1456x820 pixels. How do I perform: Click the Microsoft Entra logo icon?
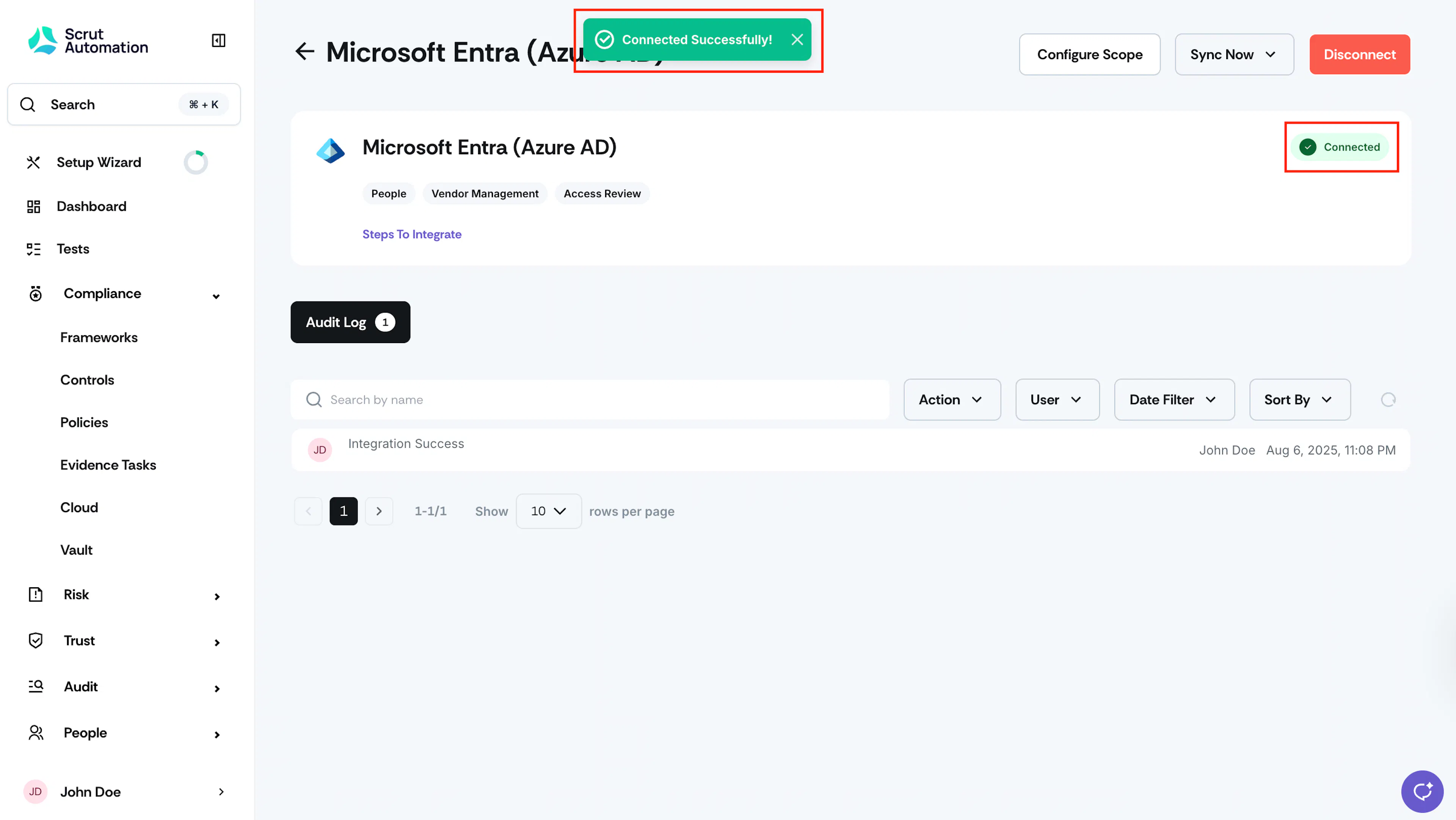click(x=330, y=151)
